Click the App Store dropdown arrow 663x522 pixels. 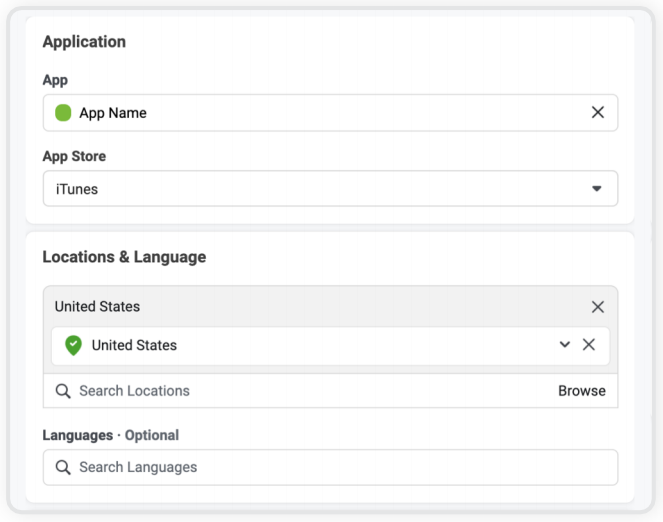click(x=597, y=189)
